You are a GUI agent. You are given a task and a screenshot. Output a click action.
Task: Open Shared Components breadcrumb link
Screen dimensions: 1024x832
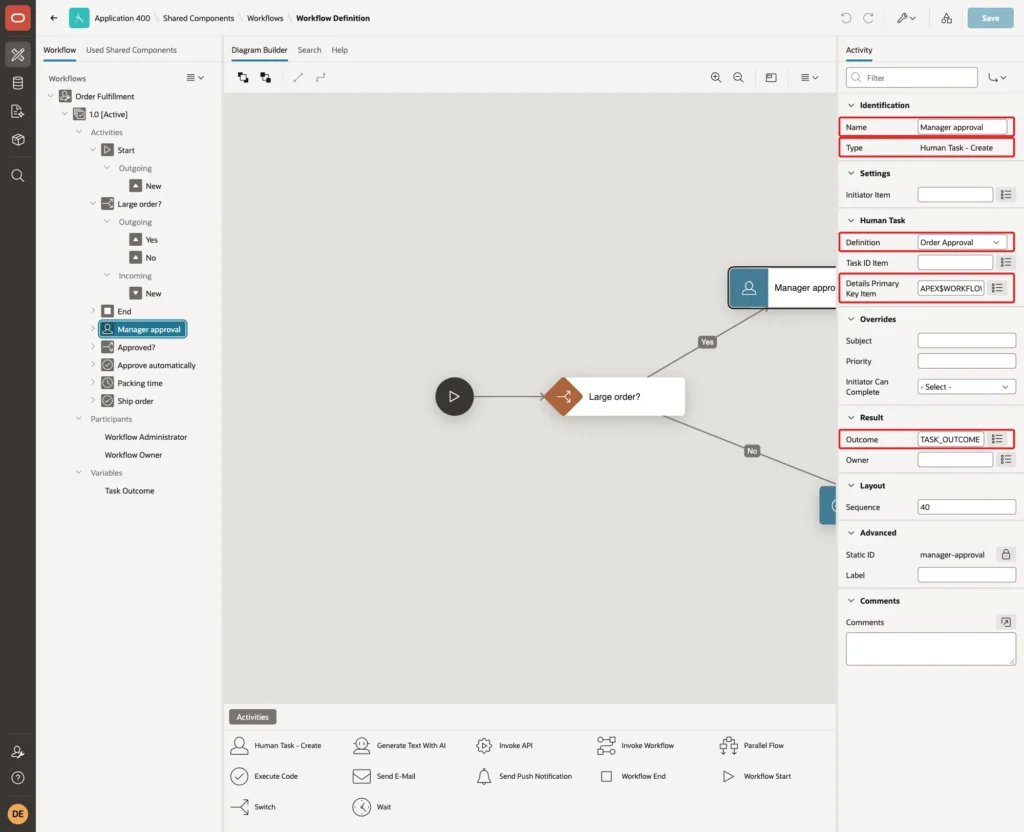199,18
